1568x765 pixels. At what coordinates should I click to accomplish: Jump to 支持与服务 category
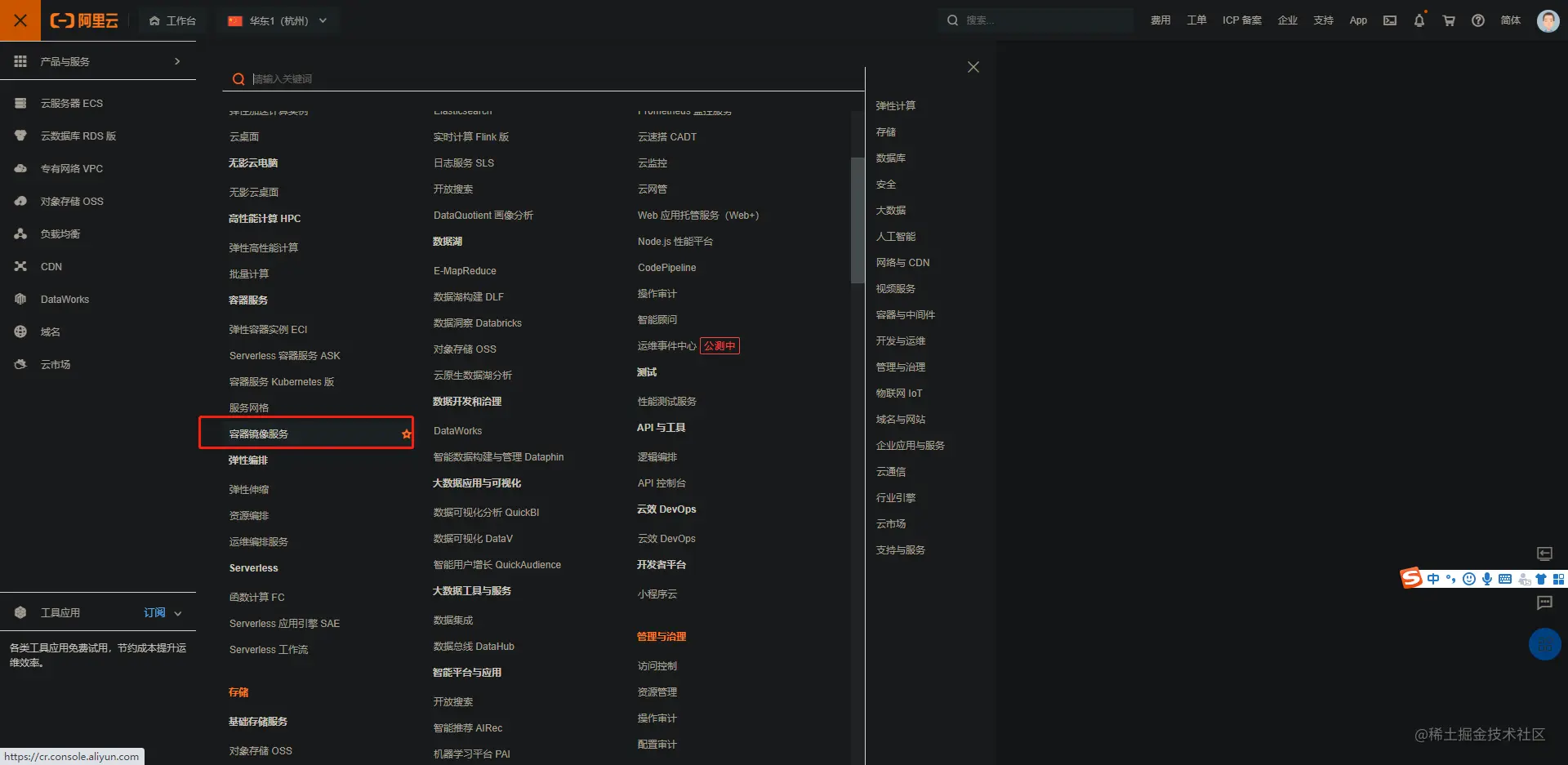[901, 549]
